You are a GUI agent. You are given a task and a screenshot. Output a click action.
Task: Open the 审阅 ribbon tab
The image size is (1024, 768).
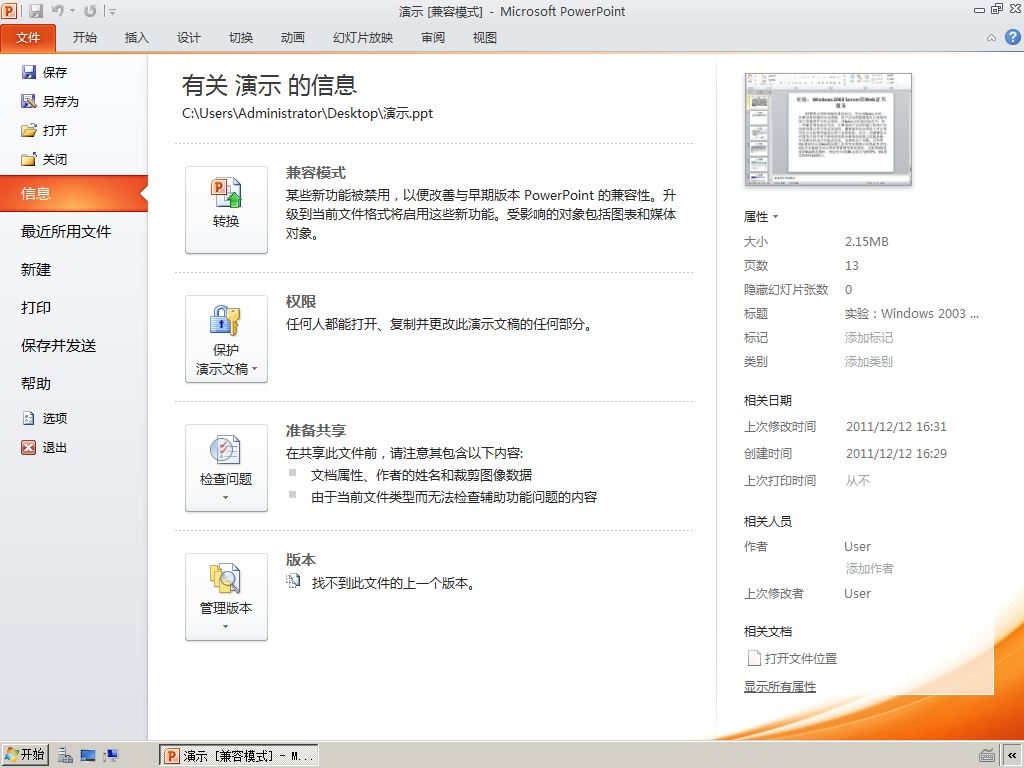coord(433,38)
